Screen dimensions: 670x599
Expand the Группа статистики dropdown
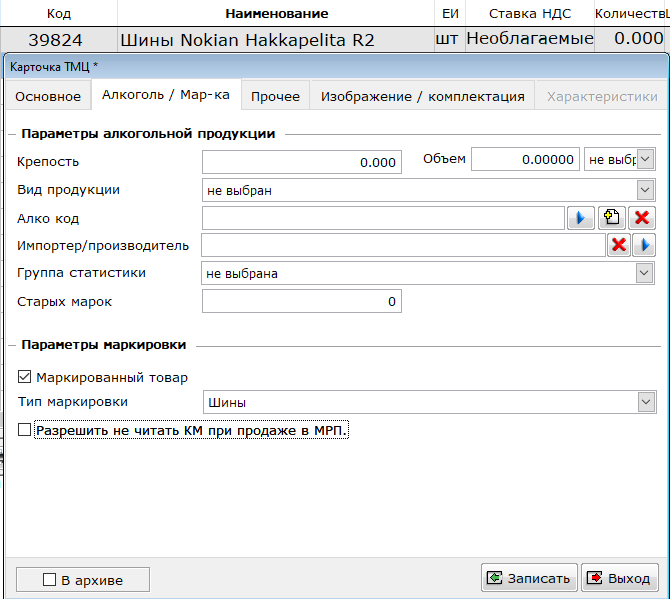pos(644,273)
